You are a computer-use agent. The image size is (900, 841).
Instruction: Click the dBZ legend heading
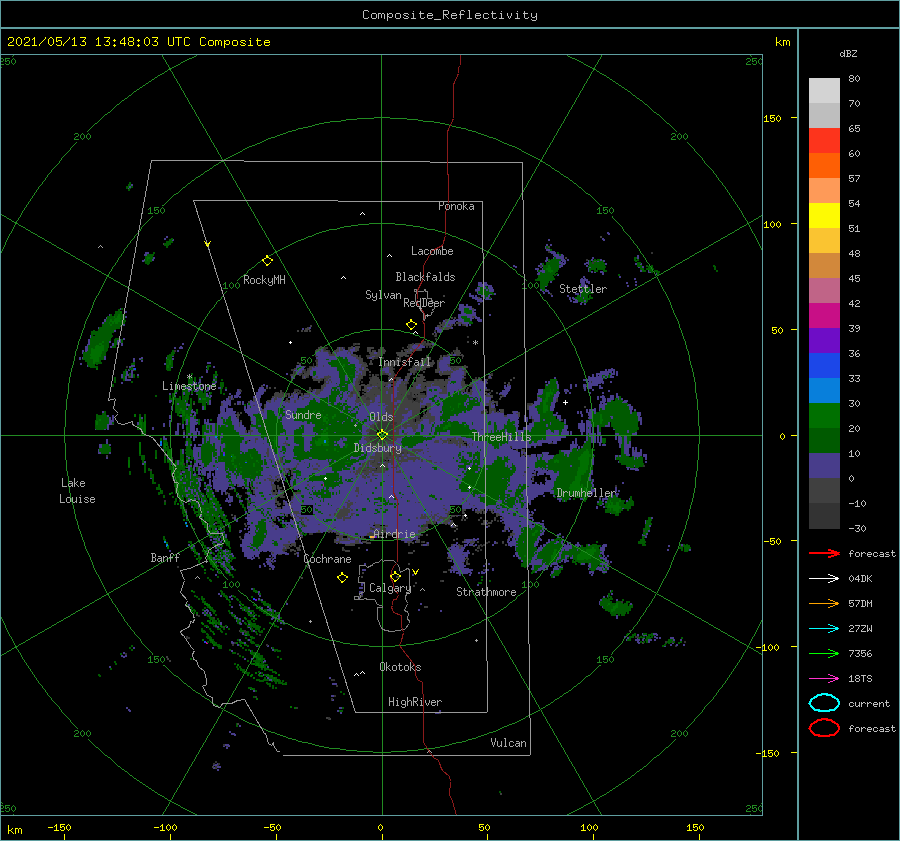coord(848,53)
